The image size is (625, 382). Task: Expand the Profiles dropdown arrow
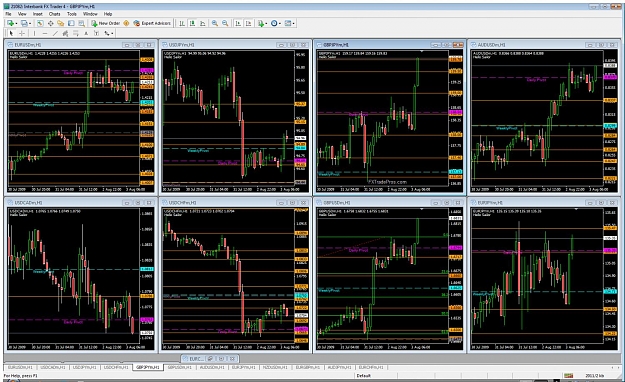pos(30,24)
